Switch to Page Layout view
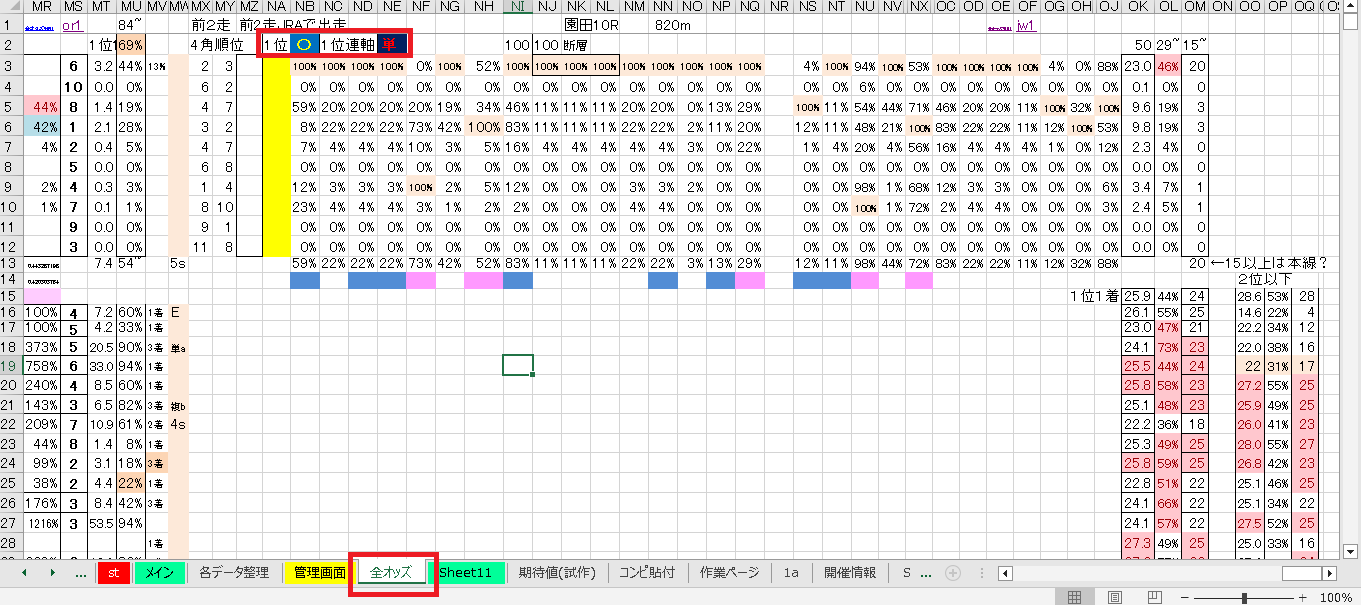 [x=1115, y=597]
